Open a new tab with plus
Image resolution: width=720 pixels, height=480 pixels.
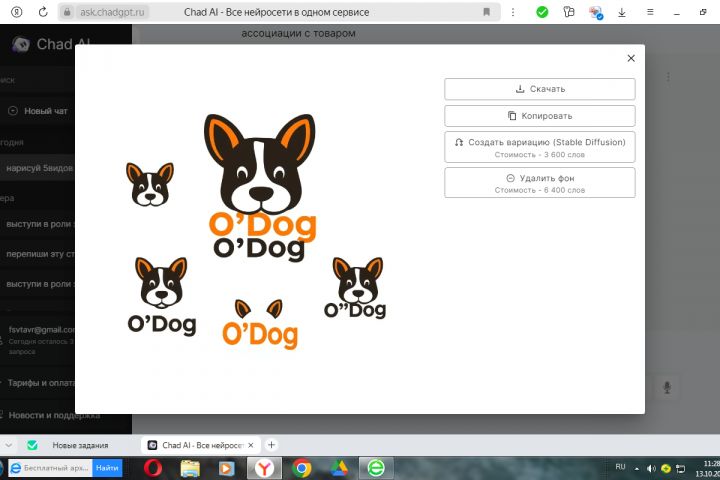[271, 445]
